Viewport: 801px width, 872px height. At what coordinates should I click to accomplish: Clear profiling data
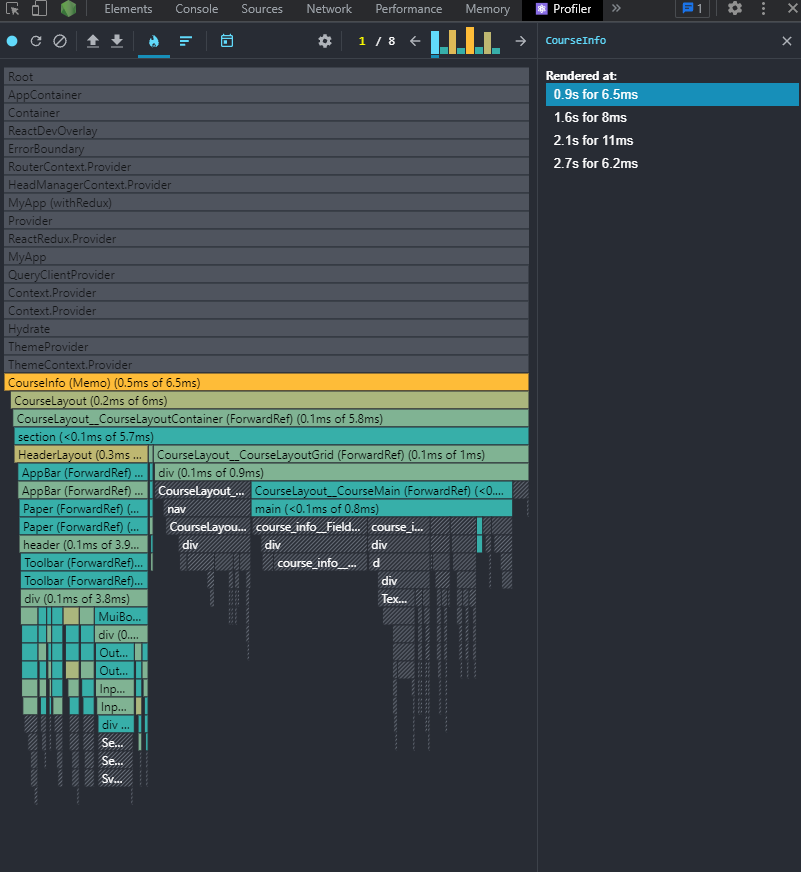point(60,41)
